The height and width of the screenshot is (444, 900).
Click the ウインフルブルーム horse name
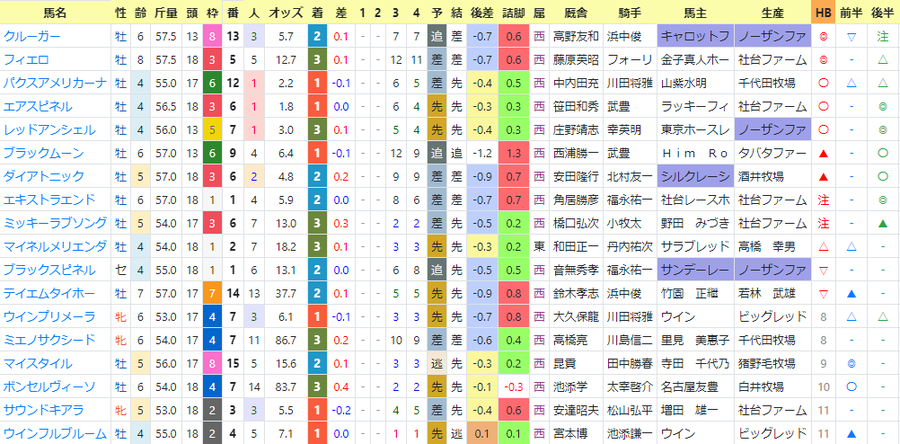pos(55,434)
